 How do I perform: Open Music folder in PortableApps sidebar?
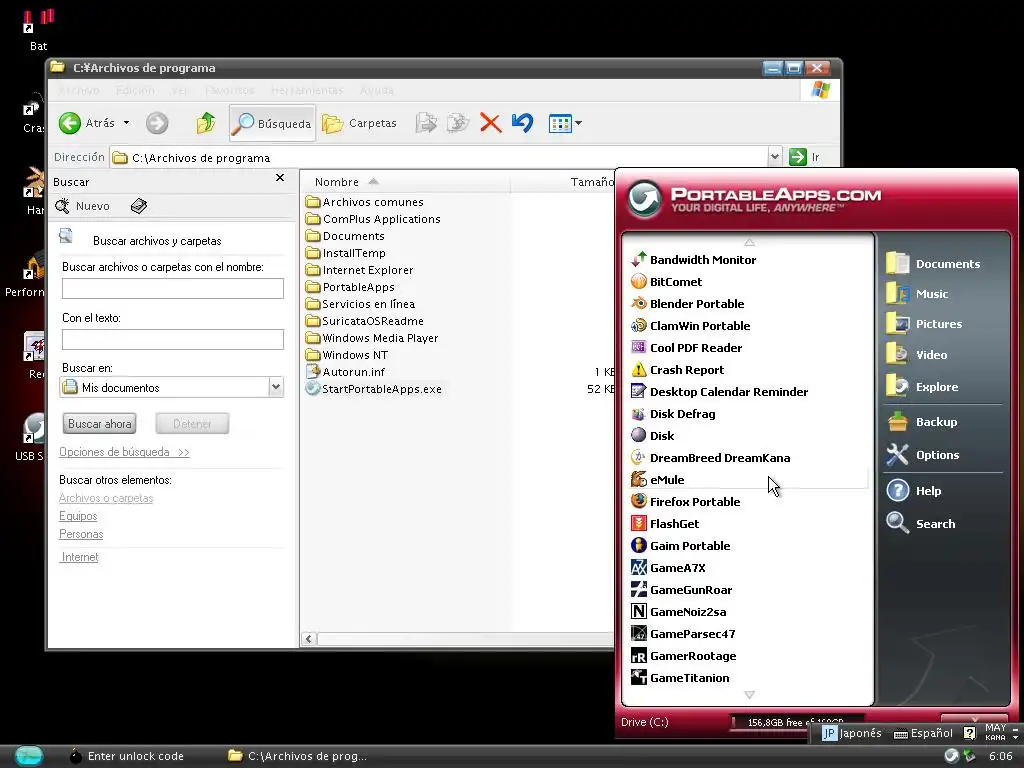tap(917, 294)
